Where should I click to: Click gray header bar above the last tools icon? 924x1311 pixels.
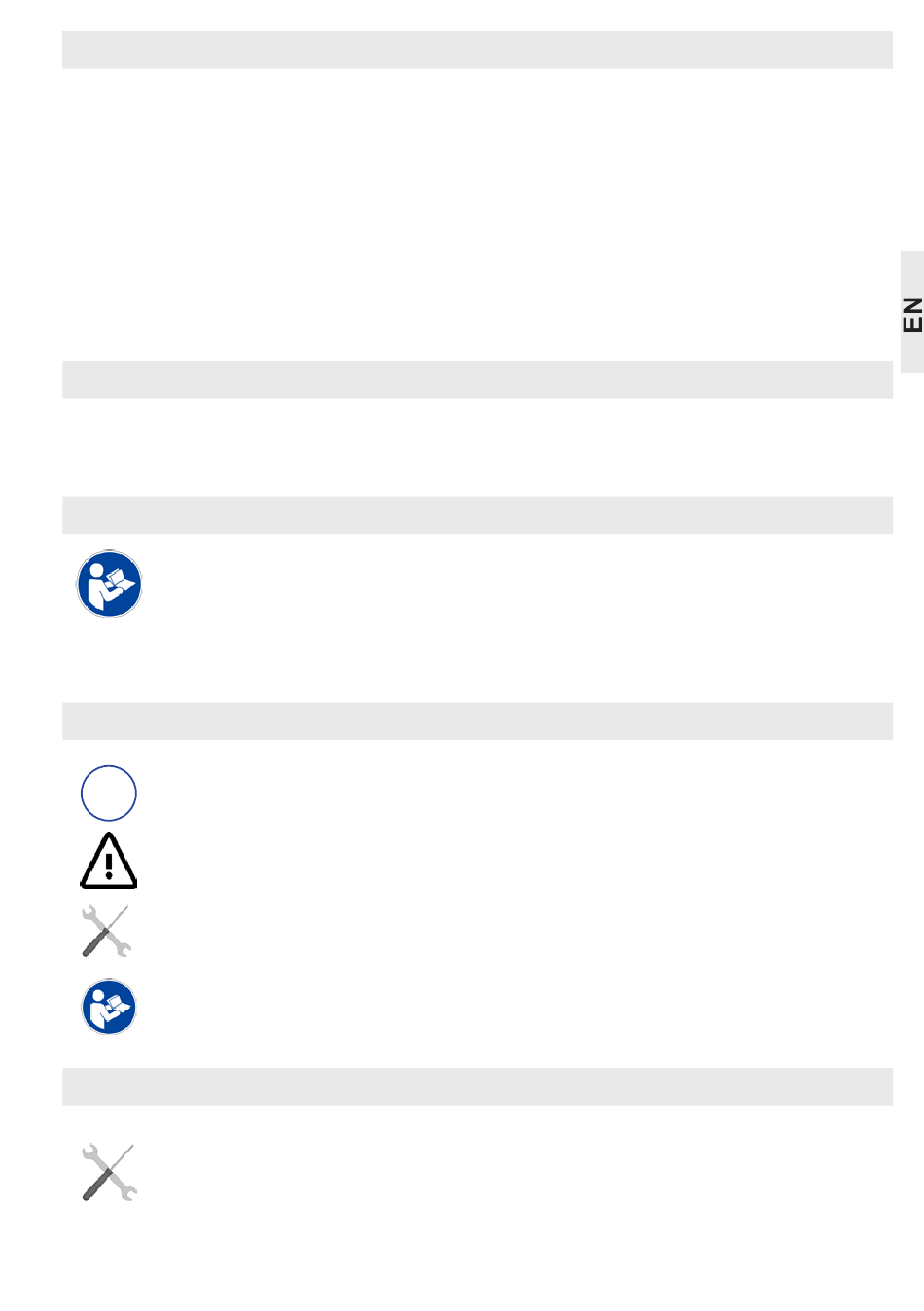[478, 1086]
